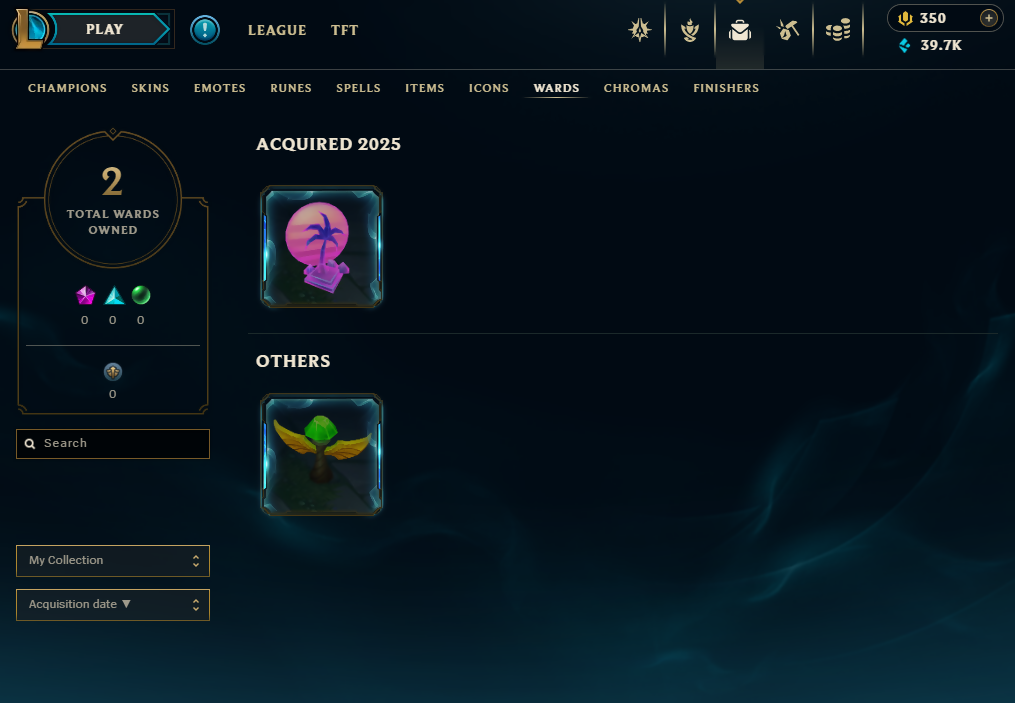Expand the My Collection dropdown

point(113,561)
